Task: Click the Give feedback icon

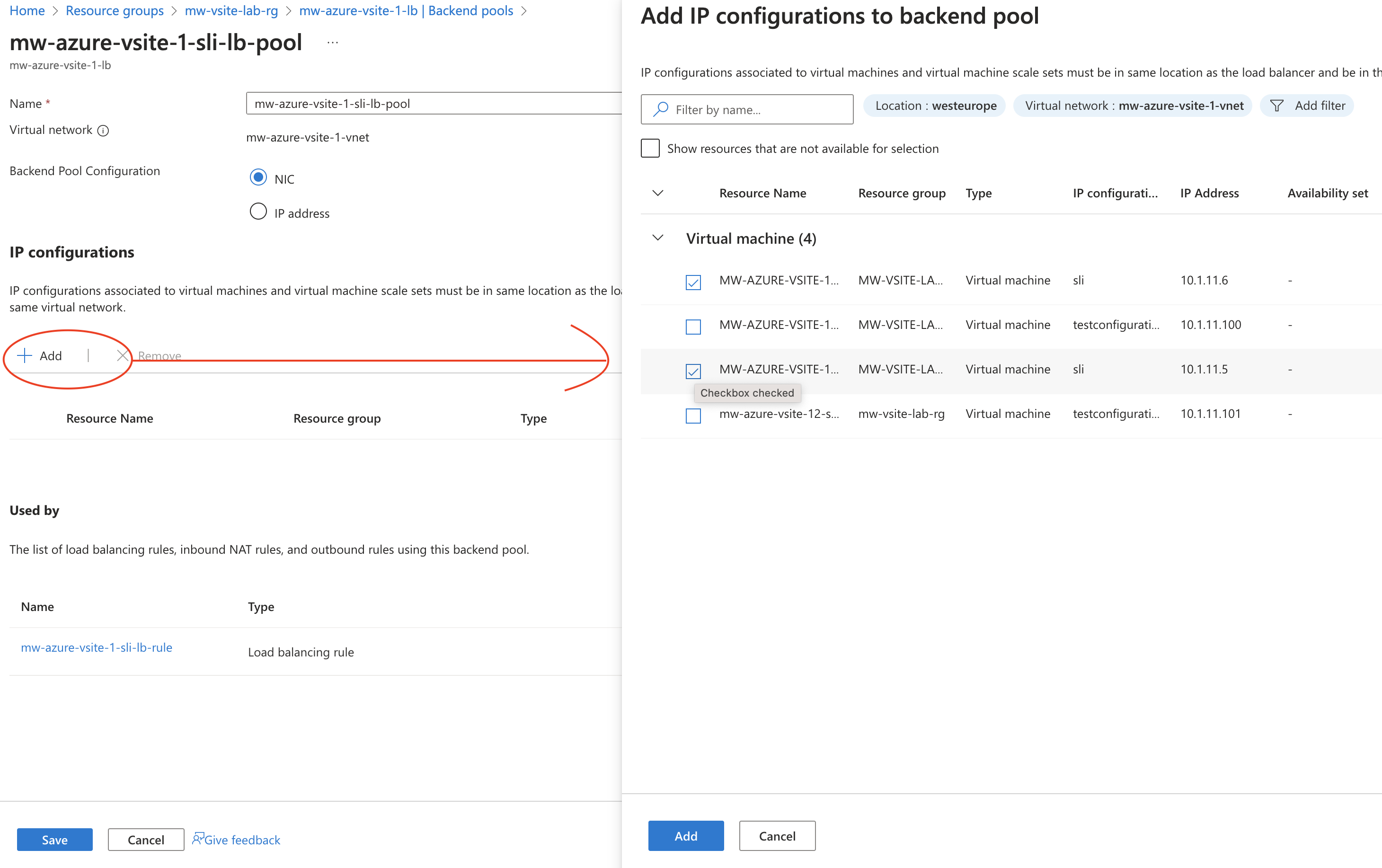Action: point(198,839)
